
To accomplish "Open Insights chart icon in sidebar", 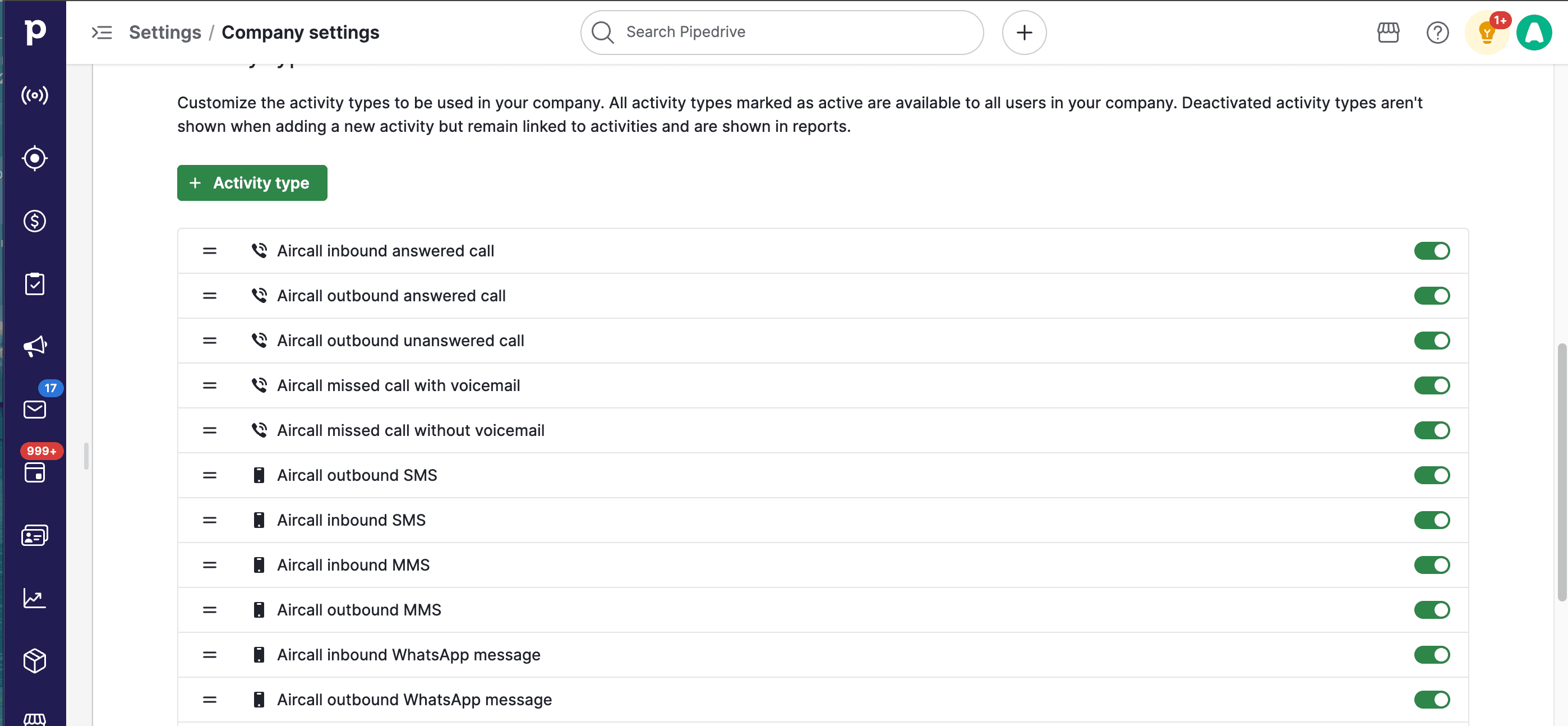I will 35,598.
